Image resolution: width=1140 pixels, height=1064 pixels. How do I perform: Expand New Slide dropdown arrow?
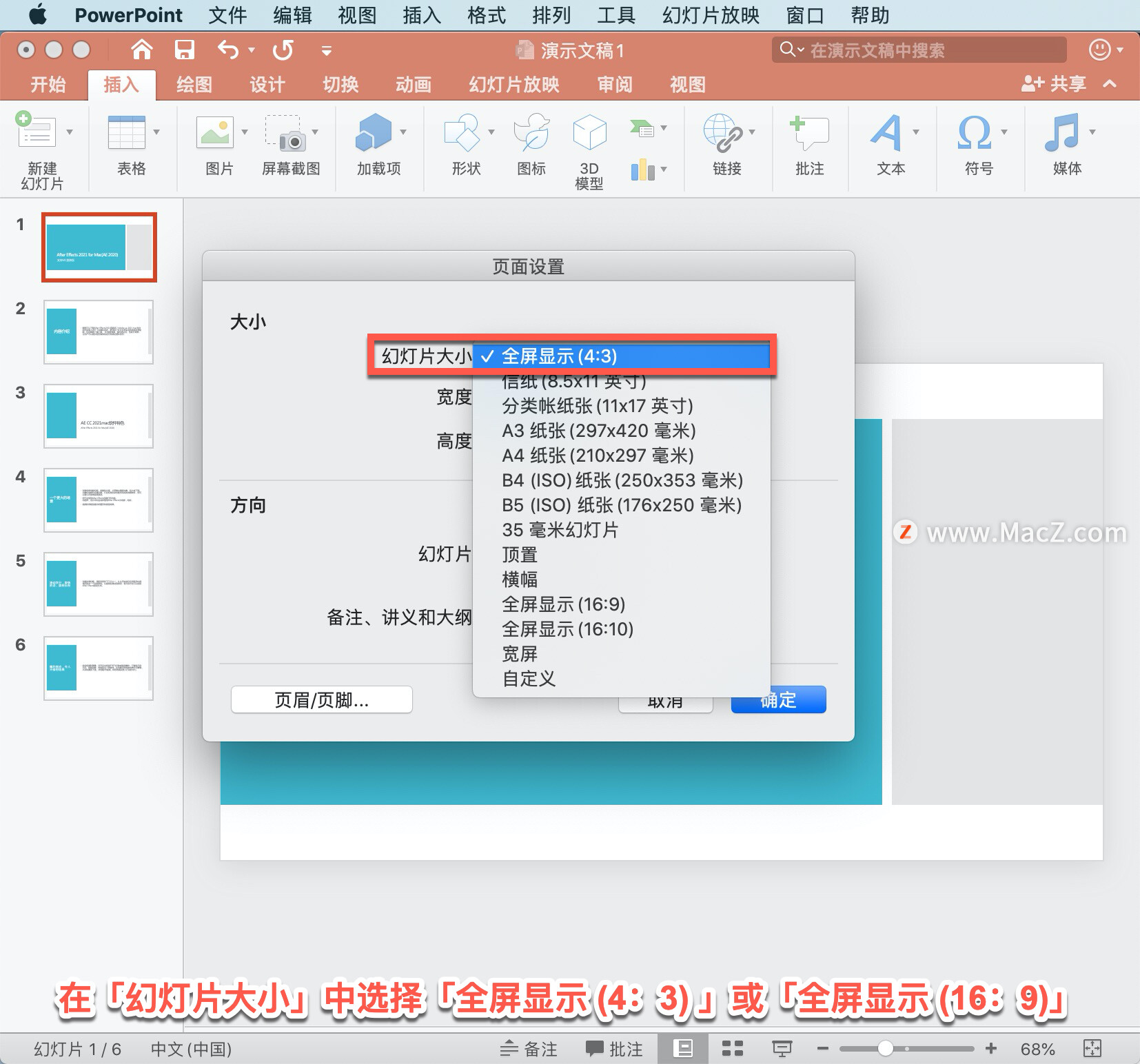point(70,132)
